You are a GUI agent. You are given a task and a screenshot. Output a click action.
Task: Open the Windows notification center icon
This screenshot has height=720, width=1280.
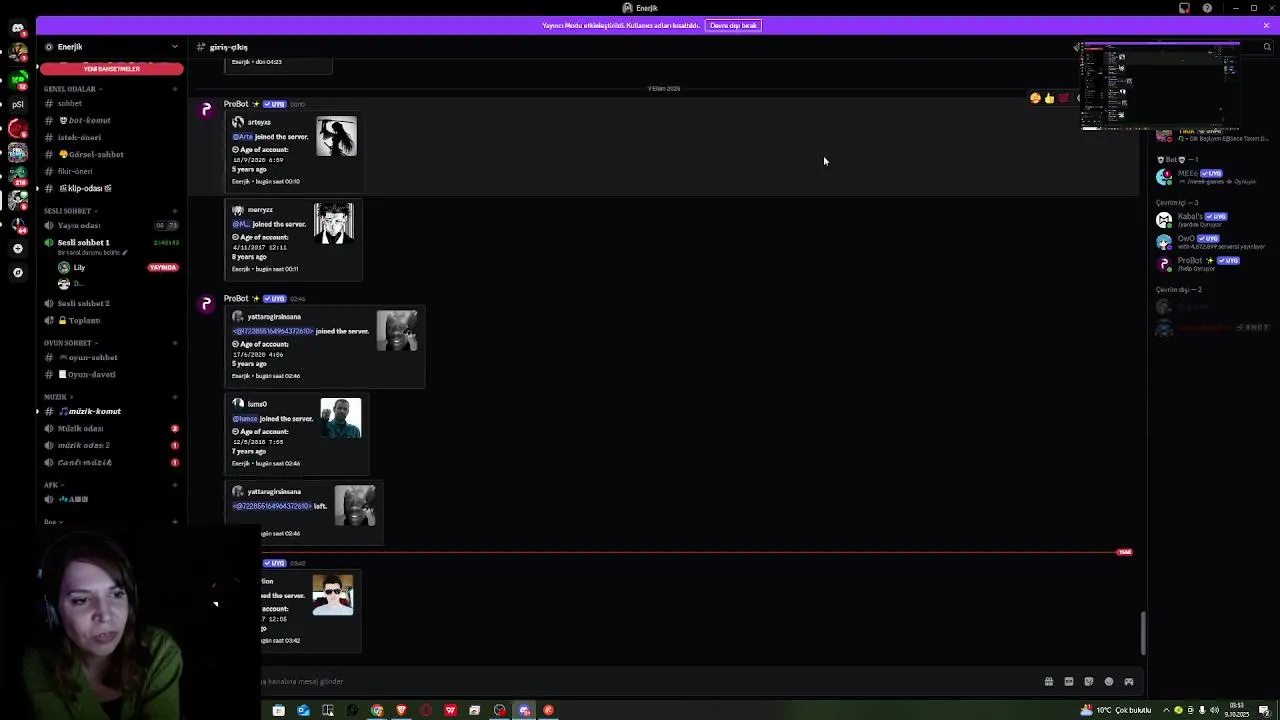pyautogui.click(x=1264, y=711)
